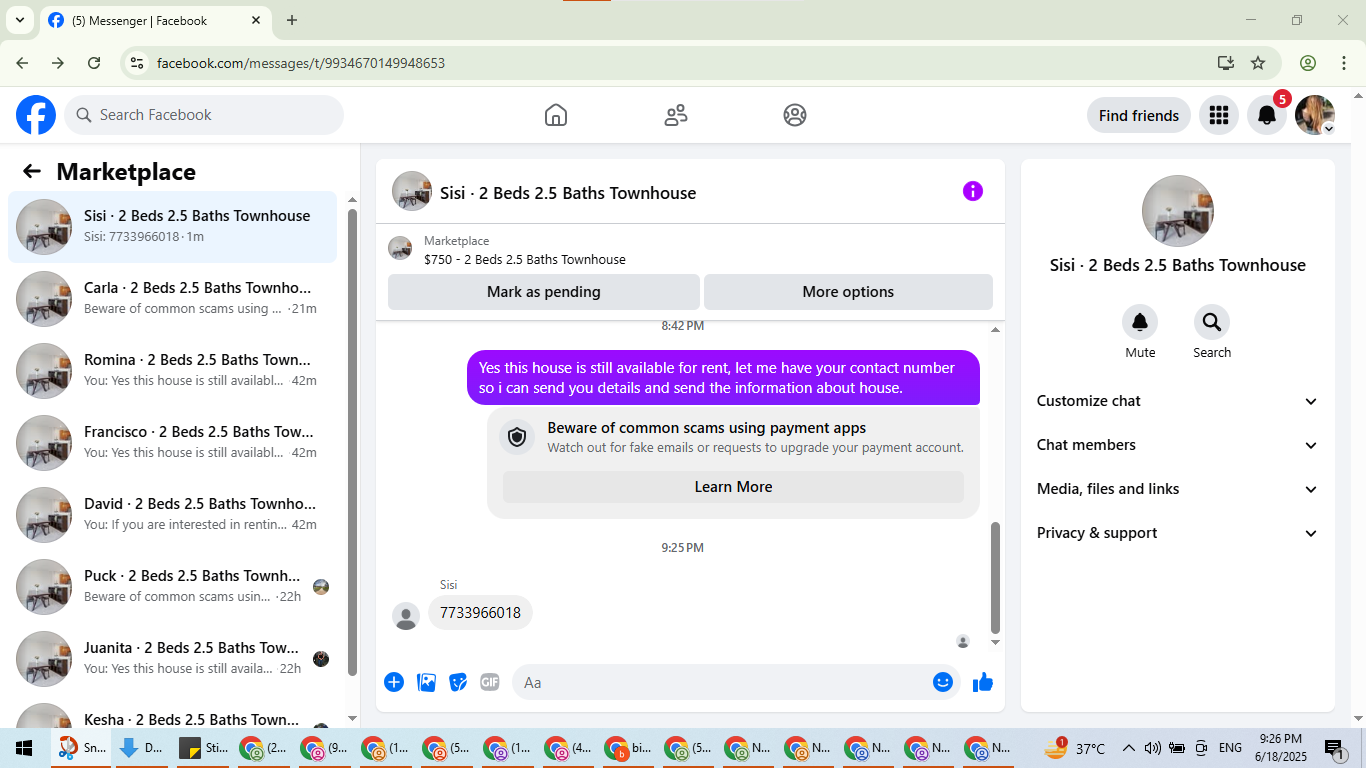Expand Media, files and links section
Image resolution: width=1366 pixels, height=768 pixels.
click(1177, 489)
